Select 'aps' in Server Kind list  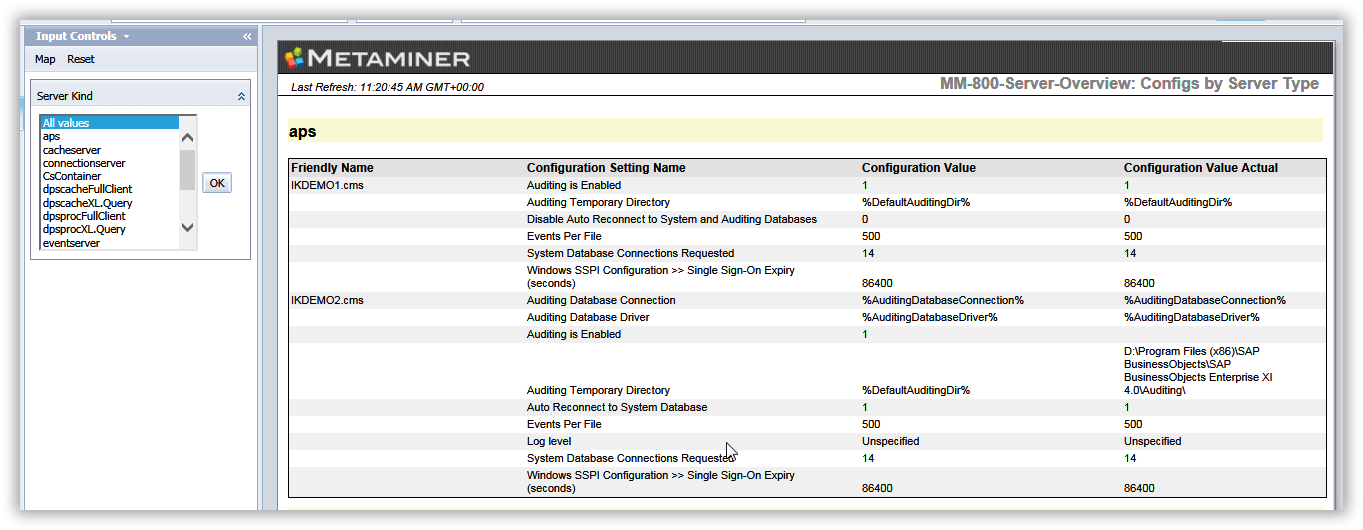coord(109,136)
